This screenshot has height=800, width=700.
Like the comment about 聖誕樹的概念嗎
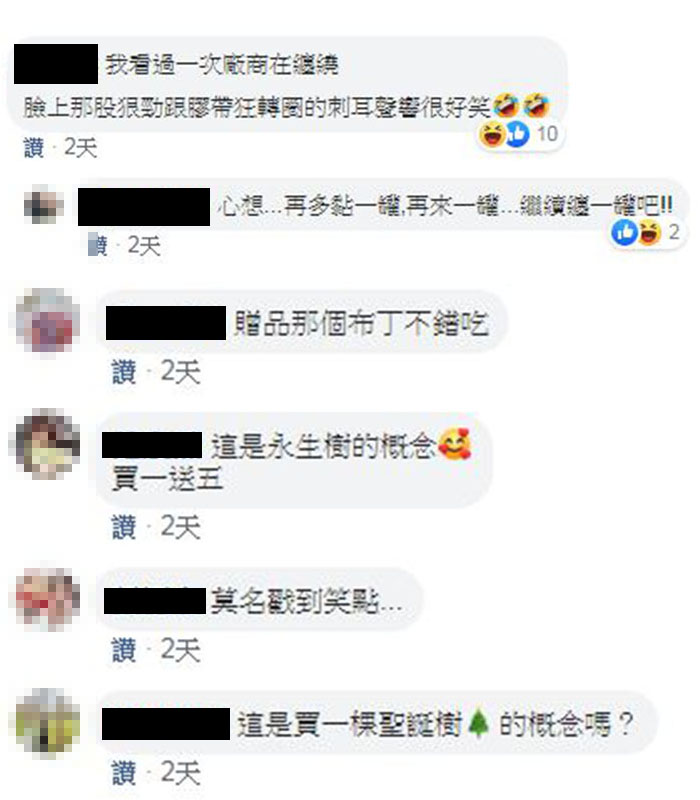click(x=124, y=772)
